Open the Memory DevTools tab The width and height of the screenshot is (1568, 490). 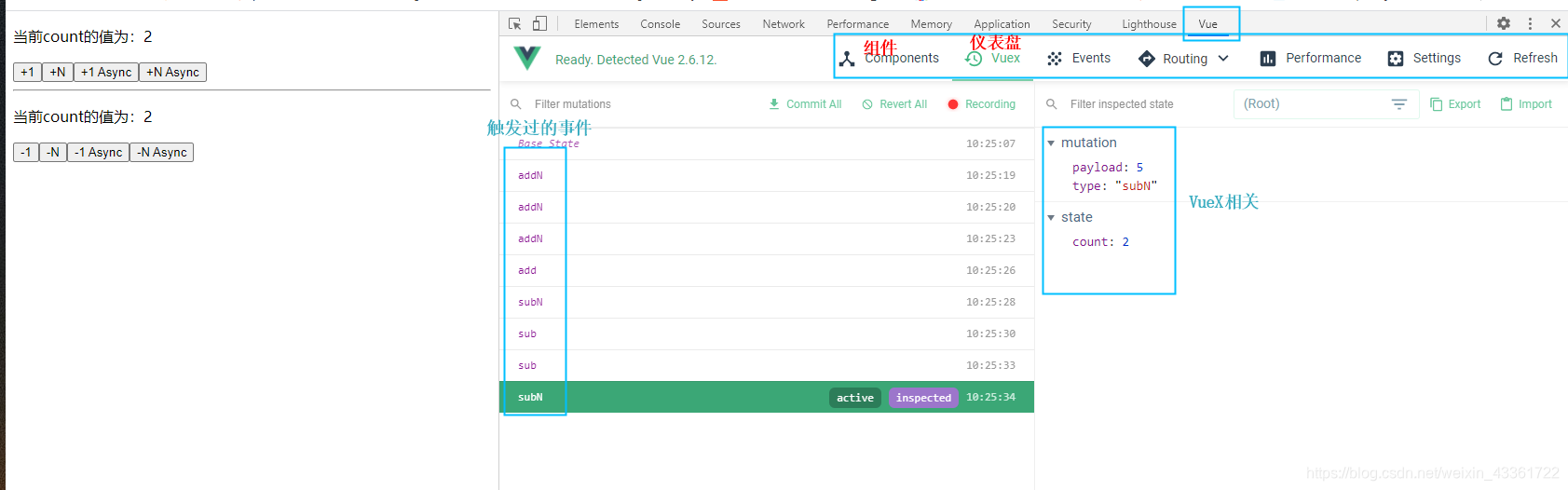coord(932,24)
